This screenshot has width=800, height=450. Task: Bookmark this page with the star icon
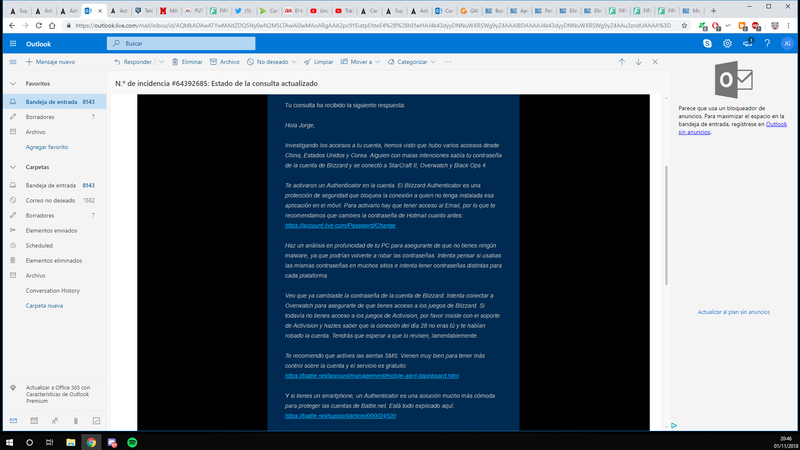[684, 25]
